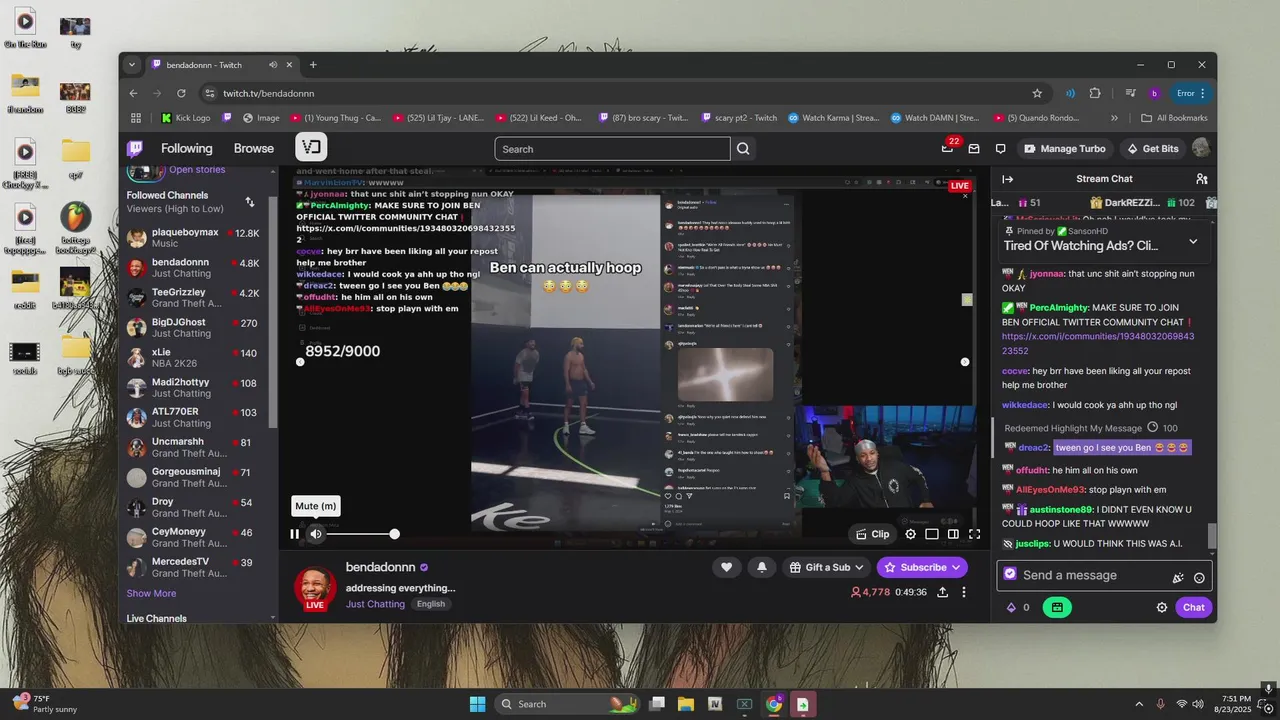Sort followed channels by viewers
The width and height of the screenshot is (1280, 720).
250,202
